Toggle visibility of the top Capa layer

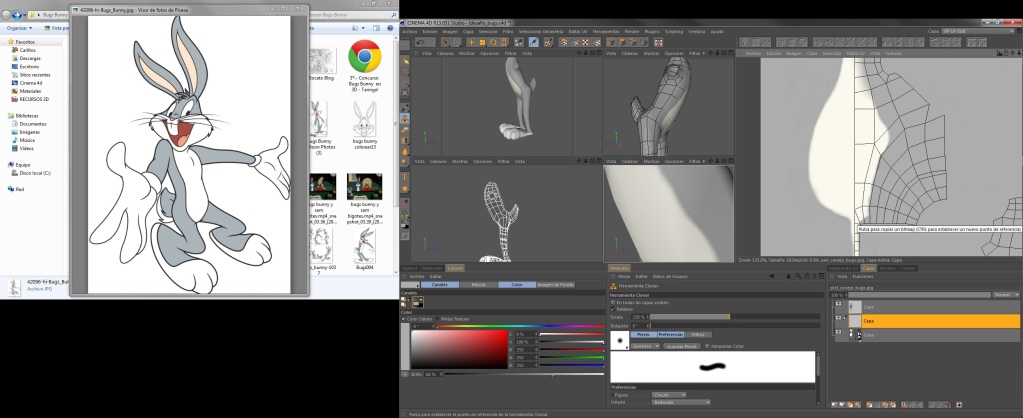[838, 305]
